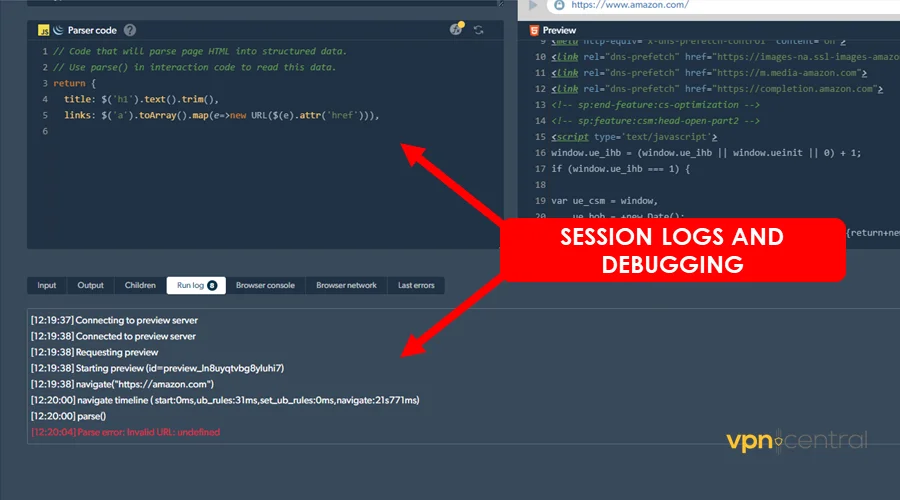This screenshot has height=500, width=900.
Task: Click comment 'Use parse() in interaction code'
Action: pyautogui.click(x=195, y=67)
